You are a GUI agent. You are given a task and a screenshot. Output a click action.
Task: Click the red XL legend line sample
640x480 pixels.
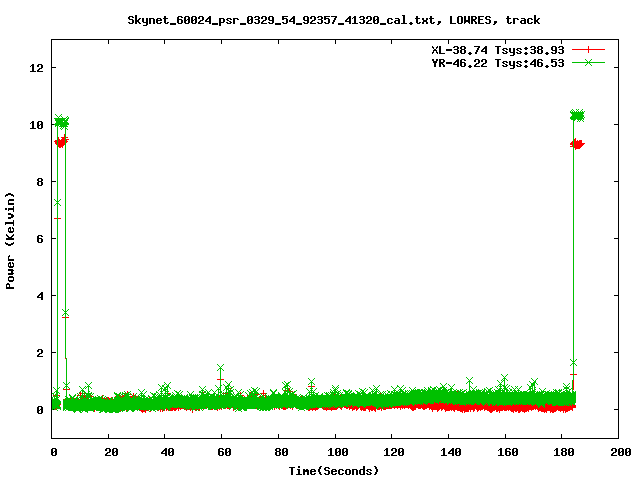point(588,50)
